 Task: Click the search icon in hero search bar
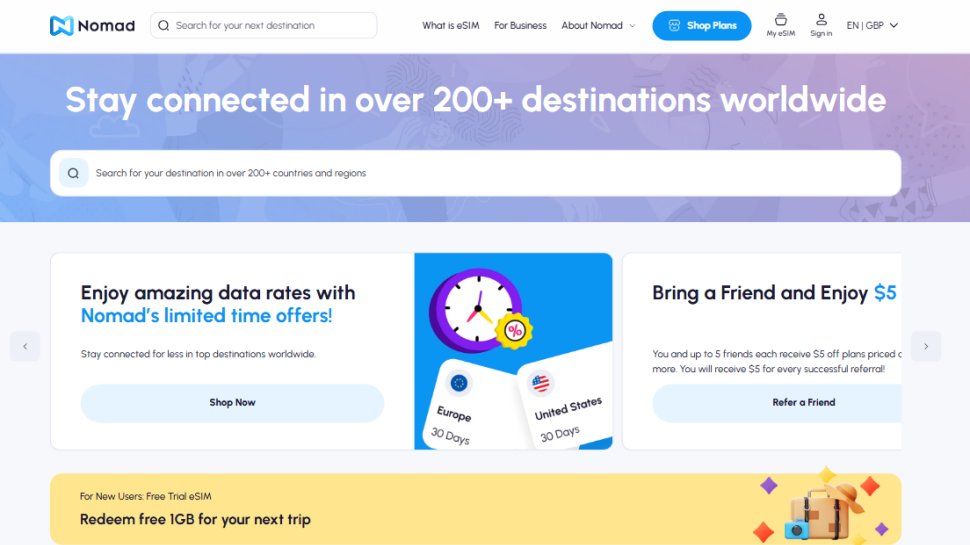(x=73, y=173)
